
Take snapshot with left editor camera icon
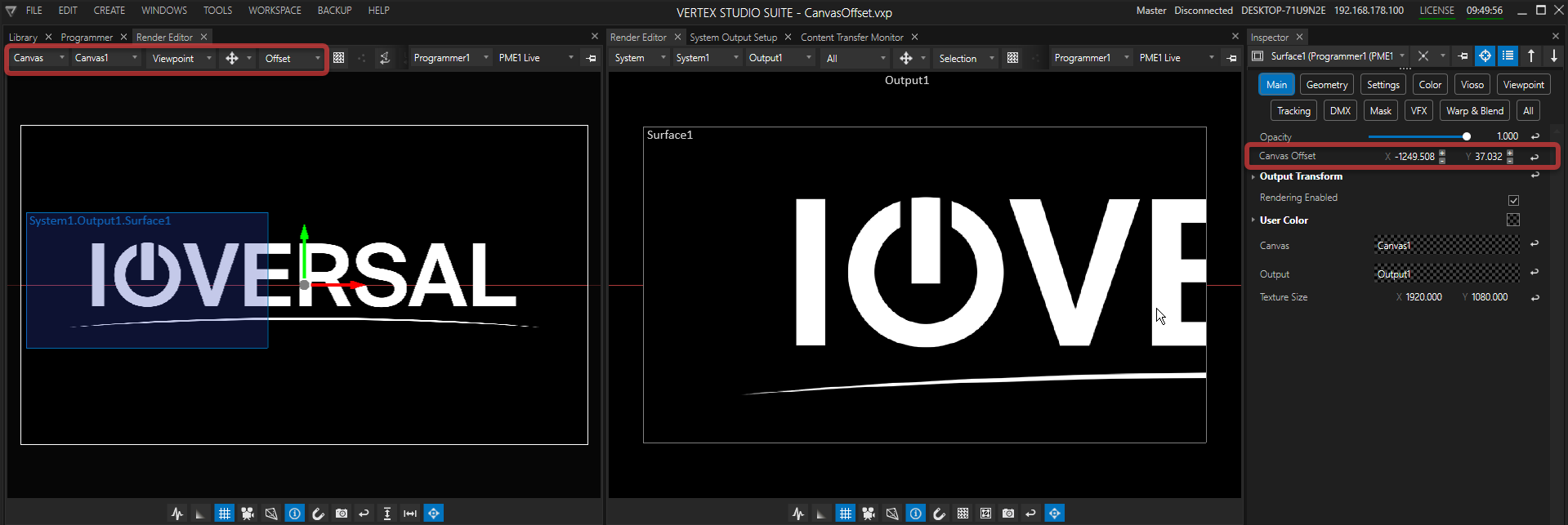pyautogui.click(x=342, y=514)
